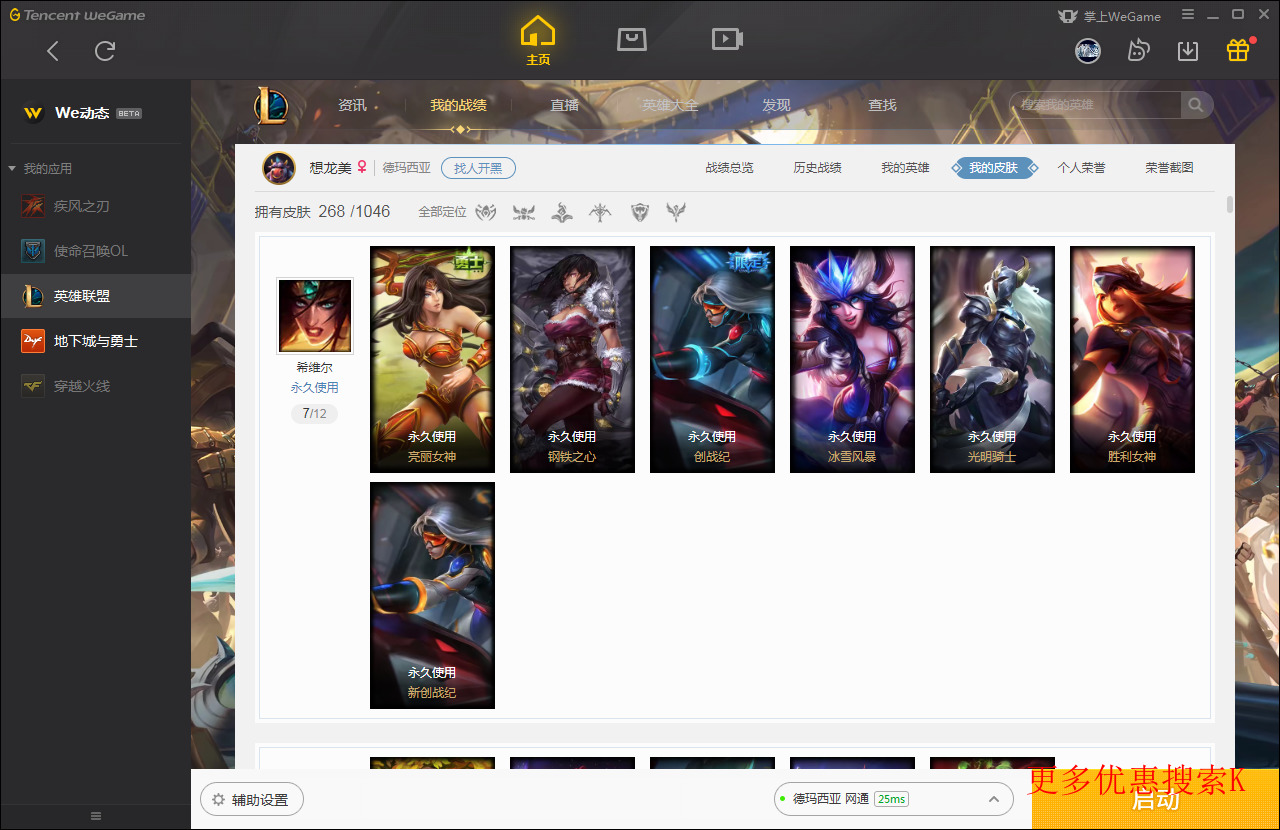This screenshot has height=830, width=1280.
Task: Select 英雄联盟 in the sidebar
Action: click(x=95, y=296)
